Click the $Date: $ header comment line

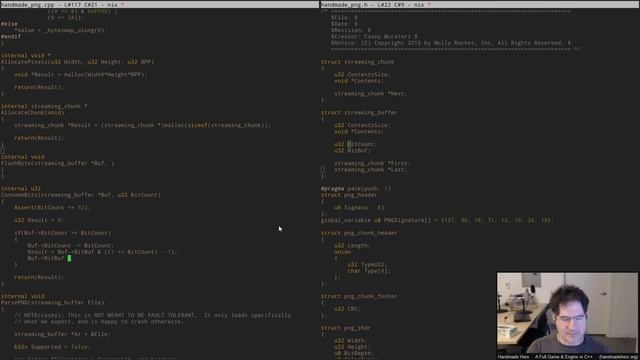point(344,24)
